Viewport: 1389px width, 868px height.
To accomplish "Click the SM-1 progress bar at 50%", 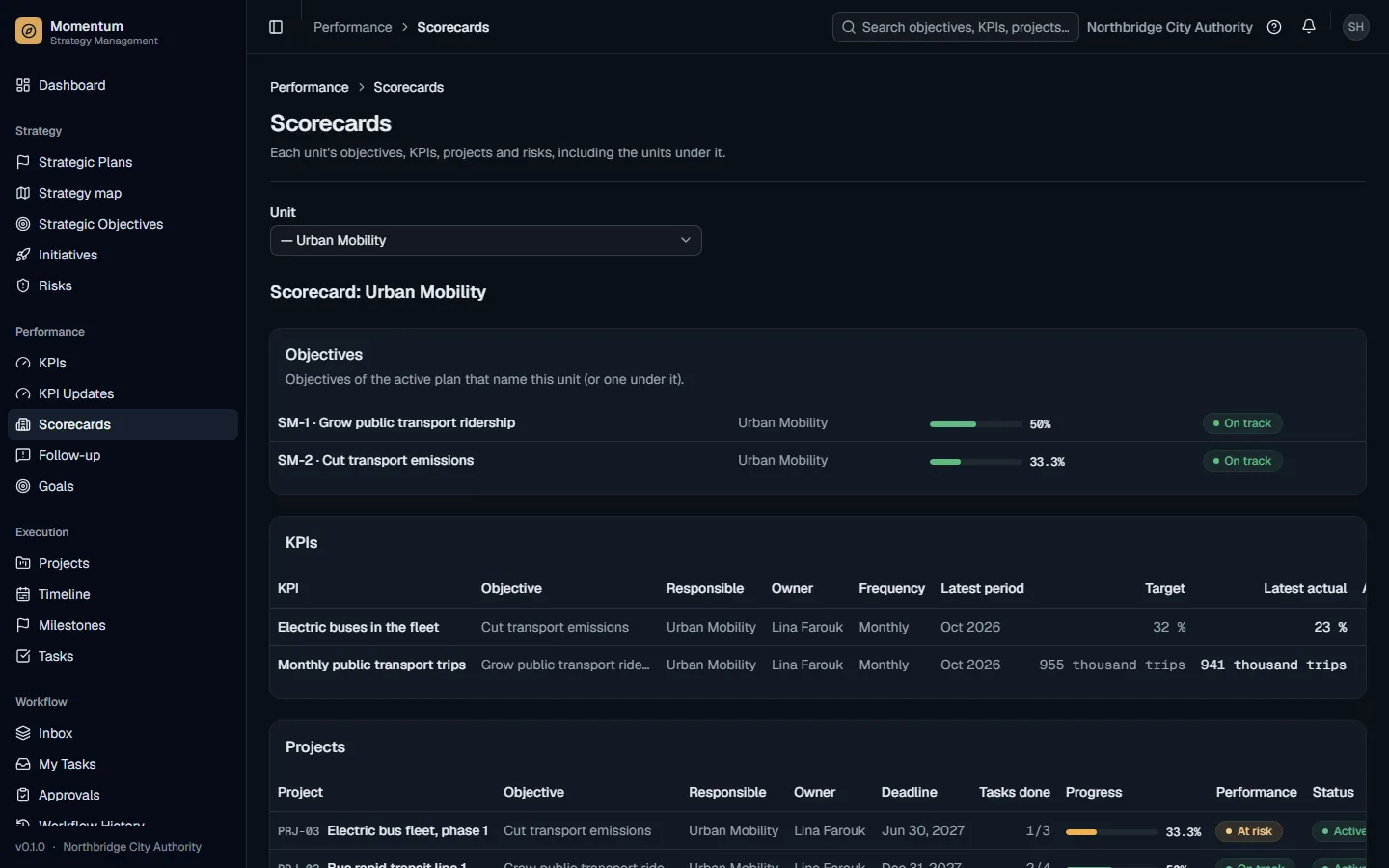I will [975, 424].
